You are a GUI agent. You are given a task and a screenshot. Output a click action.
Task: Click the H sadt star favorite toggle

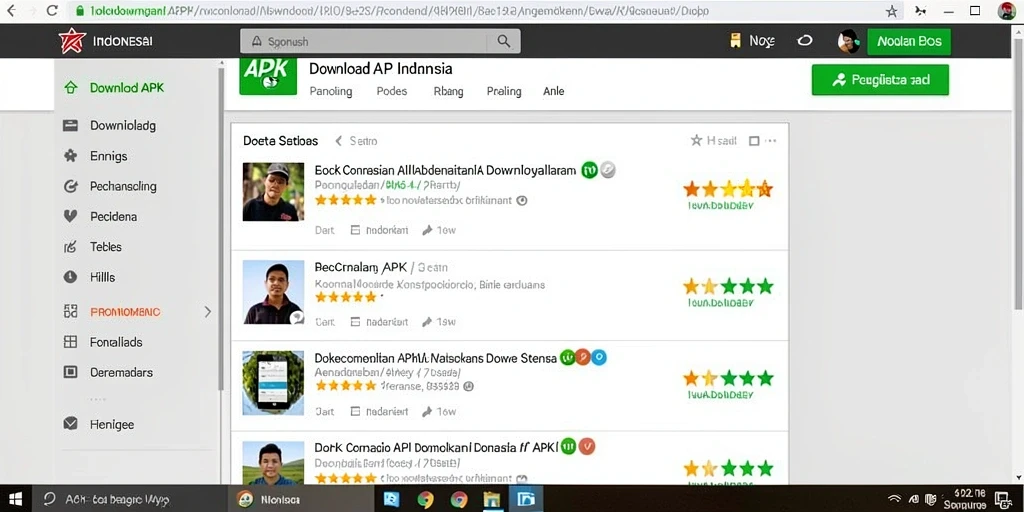pos(696,140)
